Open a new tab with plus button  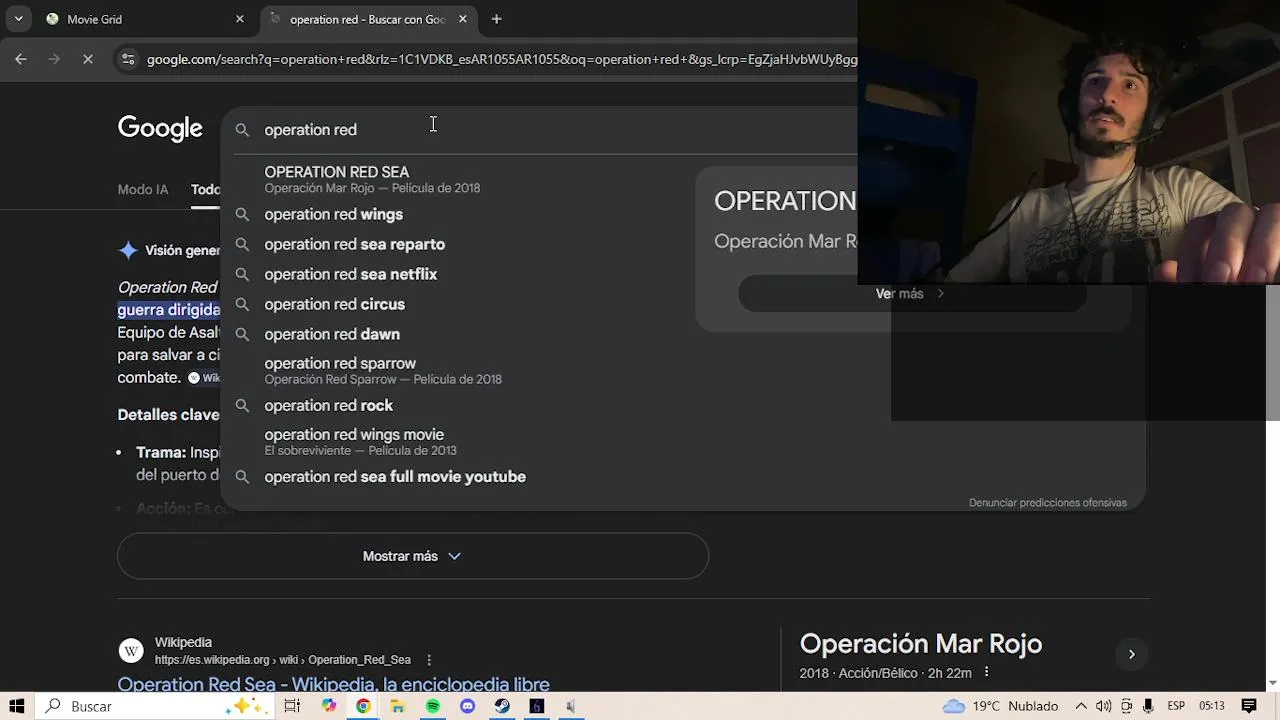point(496,19)
